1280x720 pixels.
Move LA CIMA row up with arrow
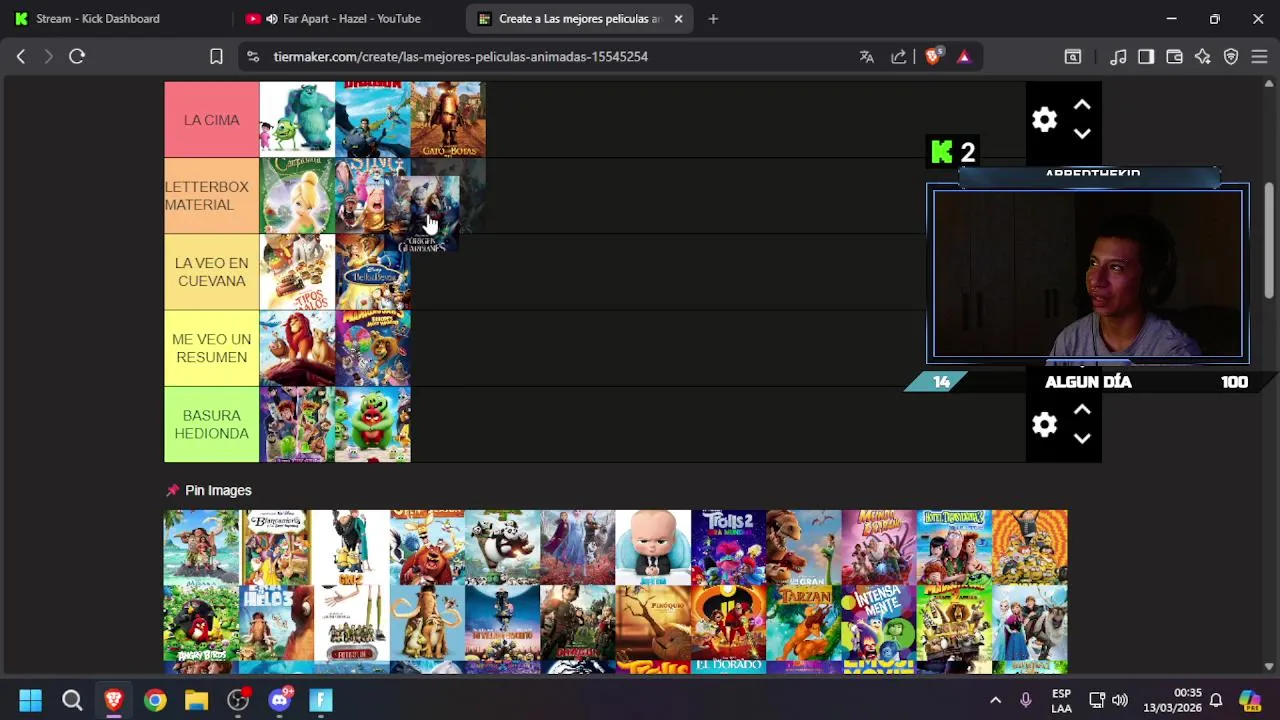tap(1082, 105)
